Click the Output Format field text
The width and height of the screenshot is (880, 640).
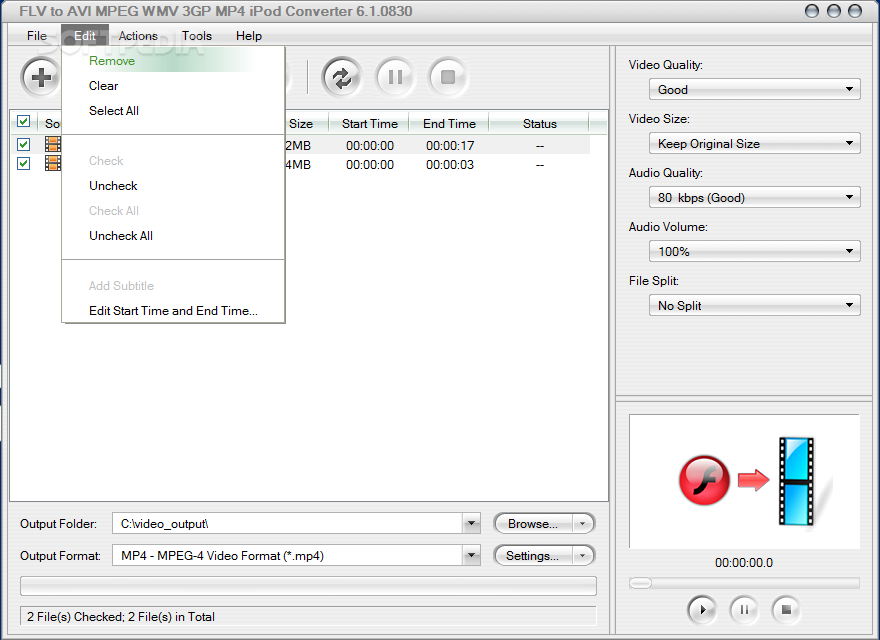[x=222, y=556]
